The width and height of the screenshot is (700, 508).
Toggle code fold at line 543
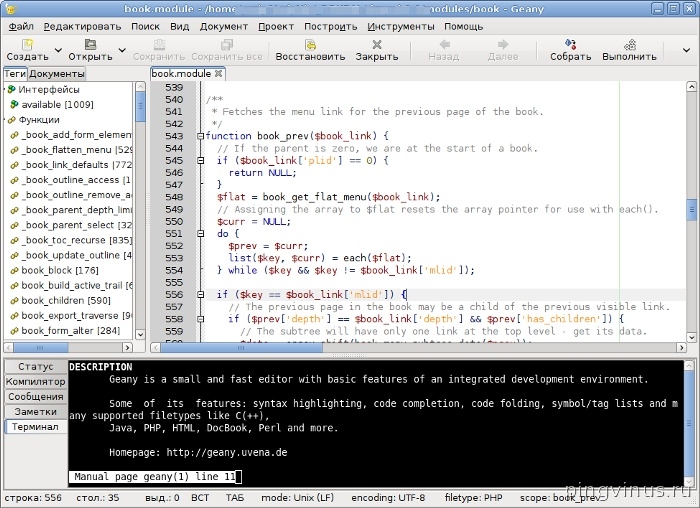click(x=201, y=136)
